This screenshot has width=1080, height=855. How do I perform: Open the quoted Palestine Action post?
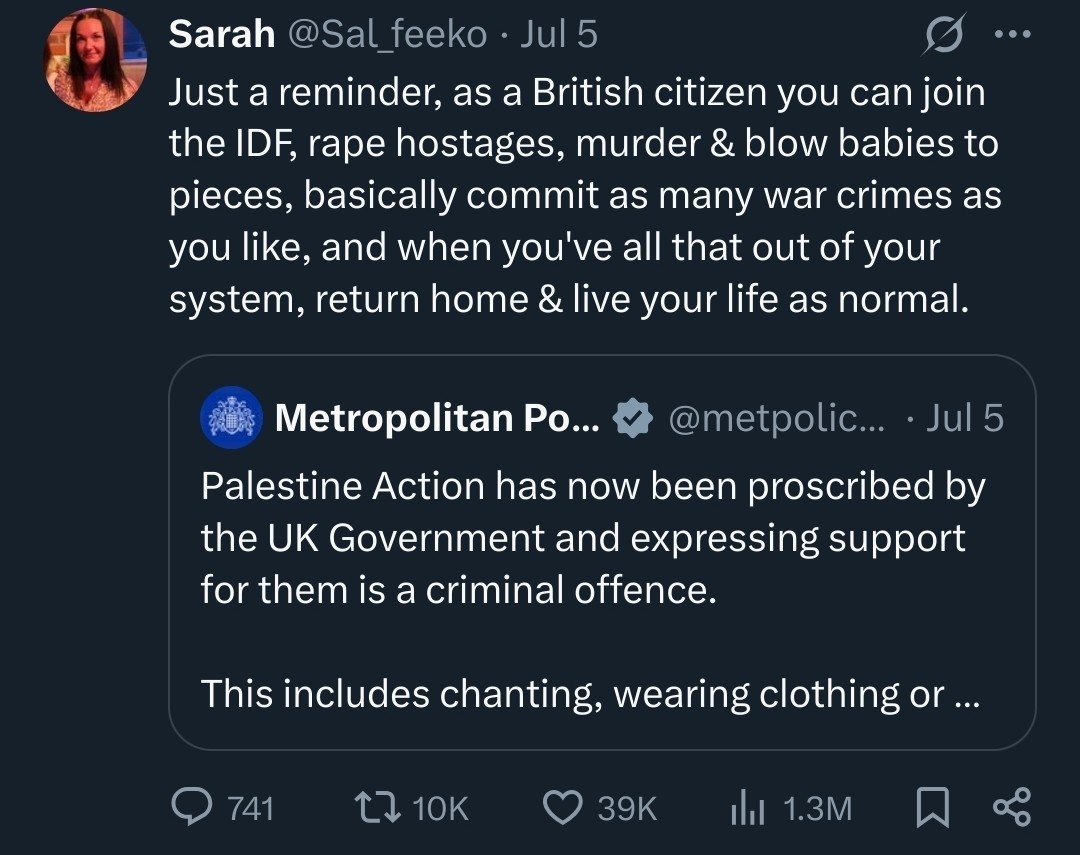(x=602, y=552)
